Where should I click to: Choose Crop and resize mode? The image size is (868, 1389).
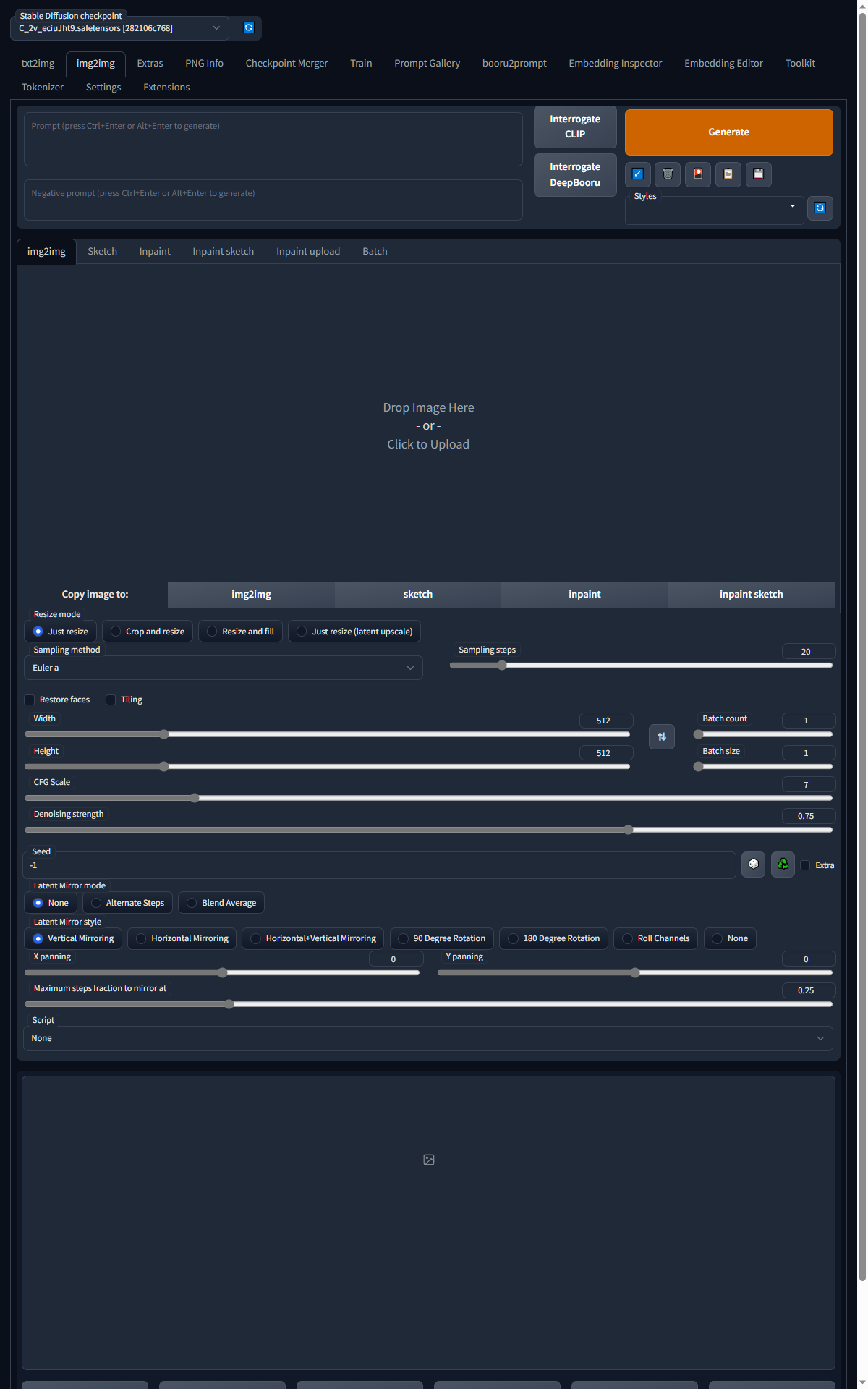coord(148,632)
